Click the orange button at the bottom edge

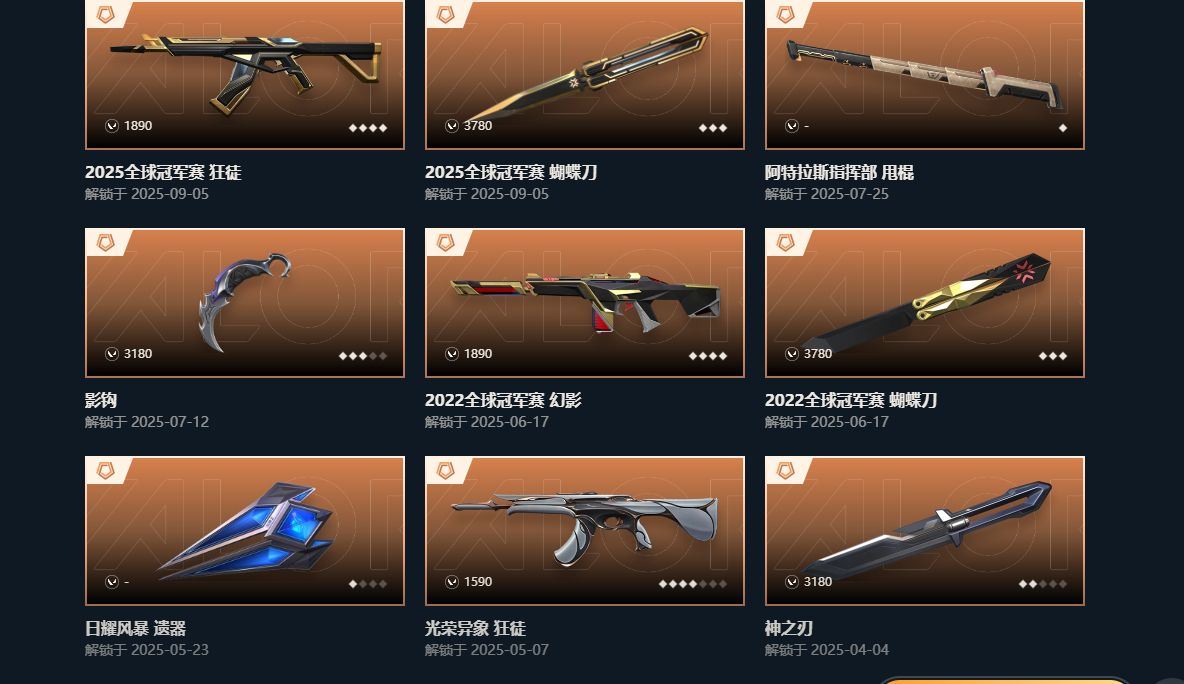click(1004, 680)
